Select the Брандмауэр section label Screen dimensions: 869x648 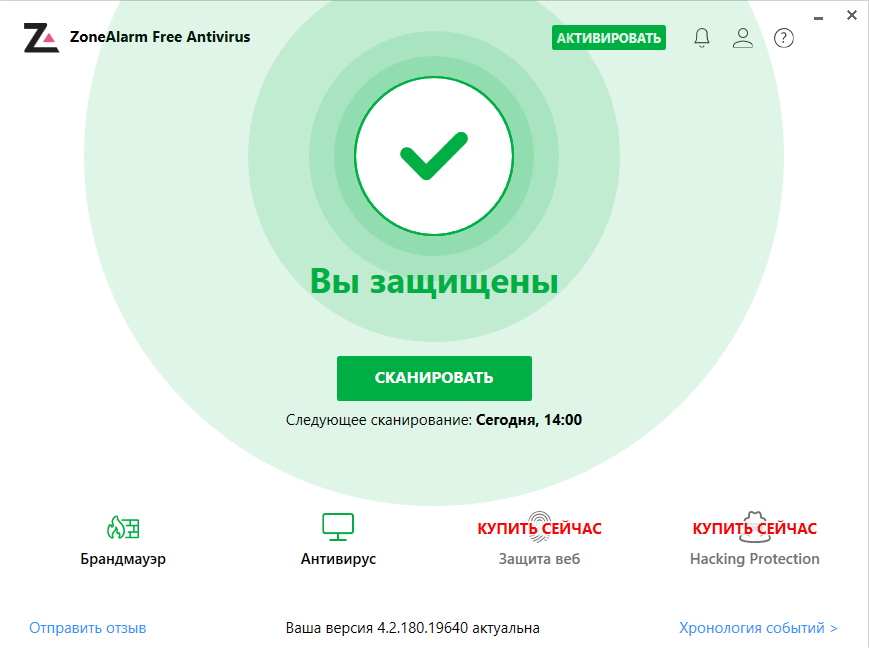pyautogui.click(x=123, y=558)
